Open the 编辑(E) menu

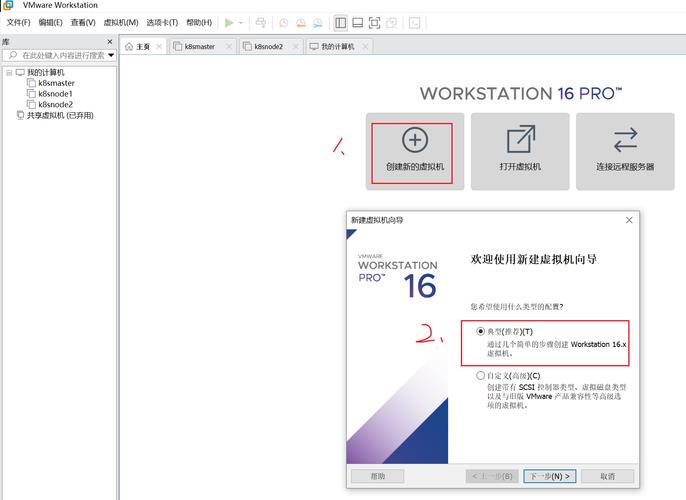[50, 22]
